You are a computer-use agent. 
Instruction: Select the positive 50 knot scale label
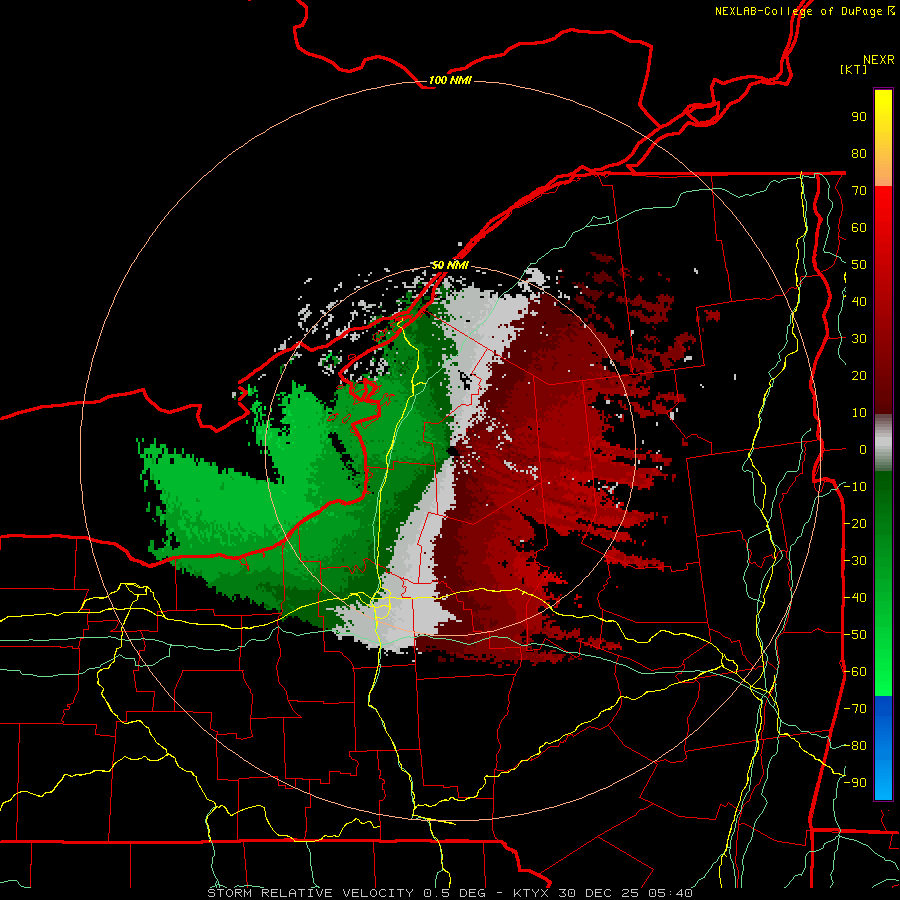pos(859,265)
